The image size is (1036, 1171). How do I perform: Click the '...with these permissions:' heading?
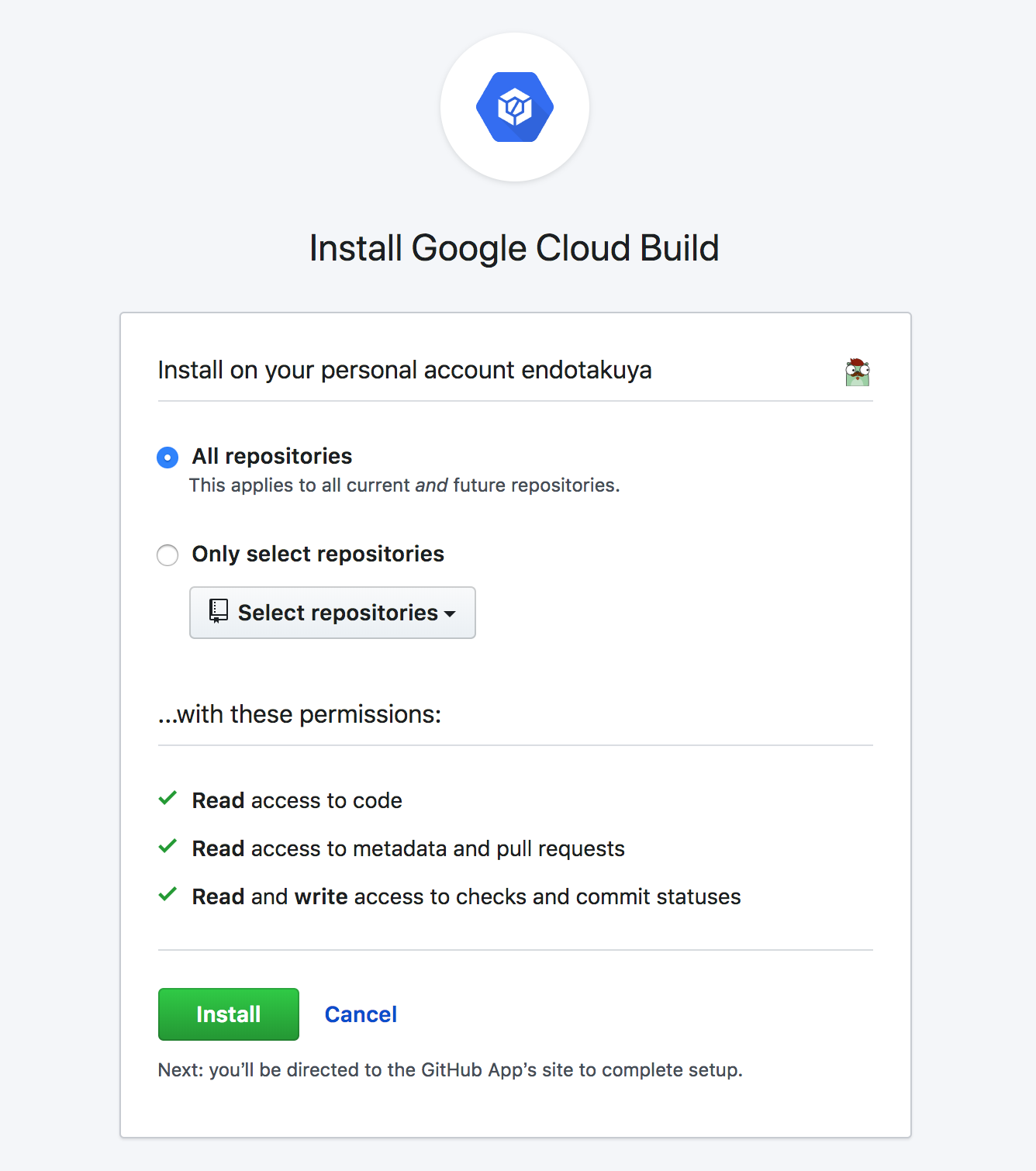tap(299, 714)
